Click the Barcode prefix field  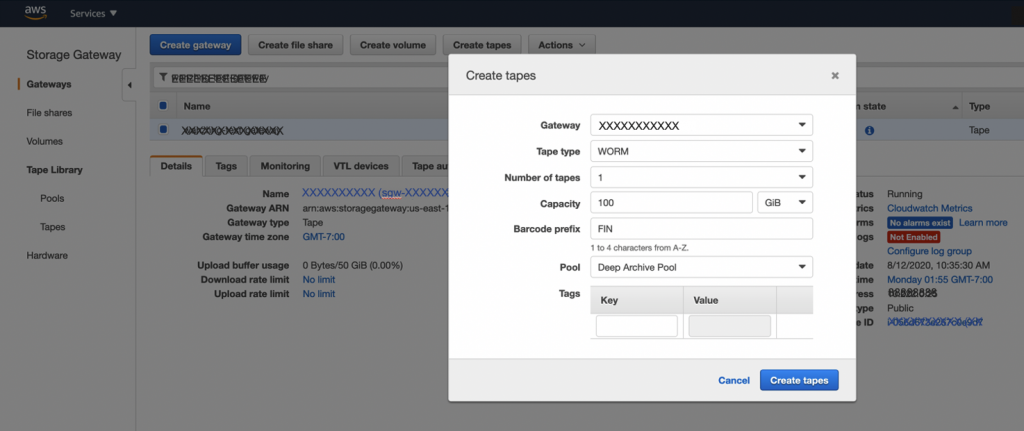[x=701, y=229]
